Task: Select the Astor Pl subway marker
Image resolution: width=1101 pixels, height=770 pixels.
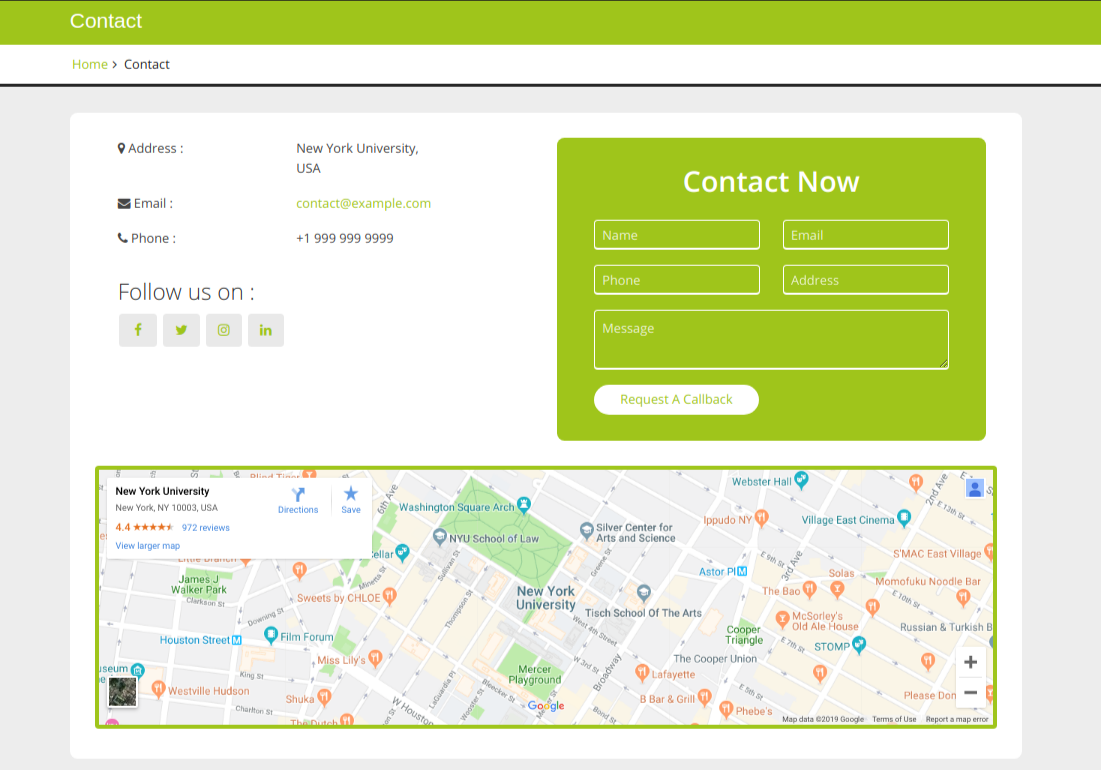Action: pyautogui.click(x=742, y=571)
